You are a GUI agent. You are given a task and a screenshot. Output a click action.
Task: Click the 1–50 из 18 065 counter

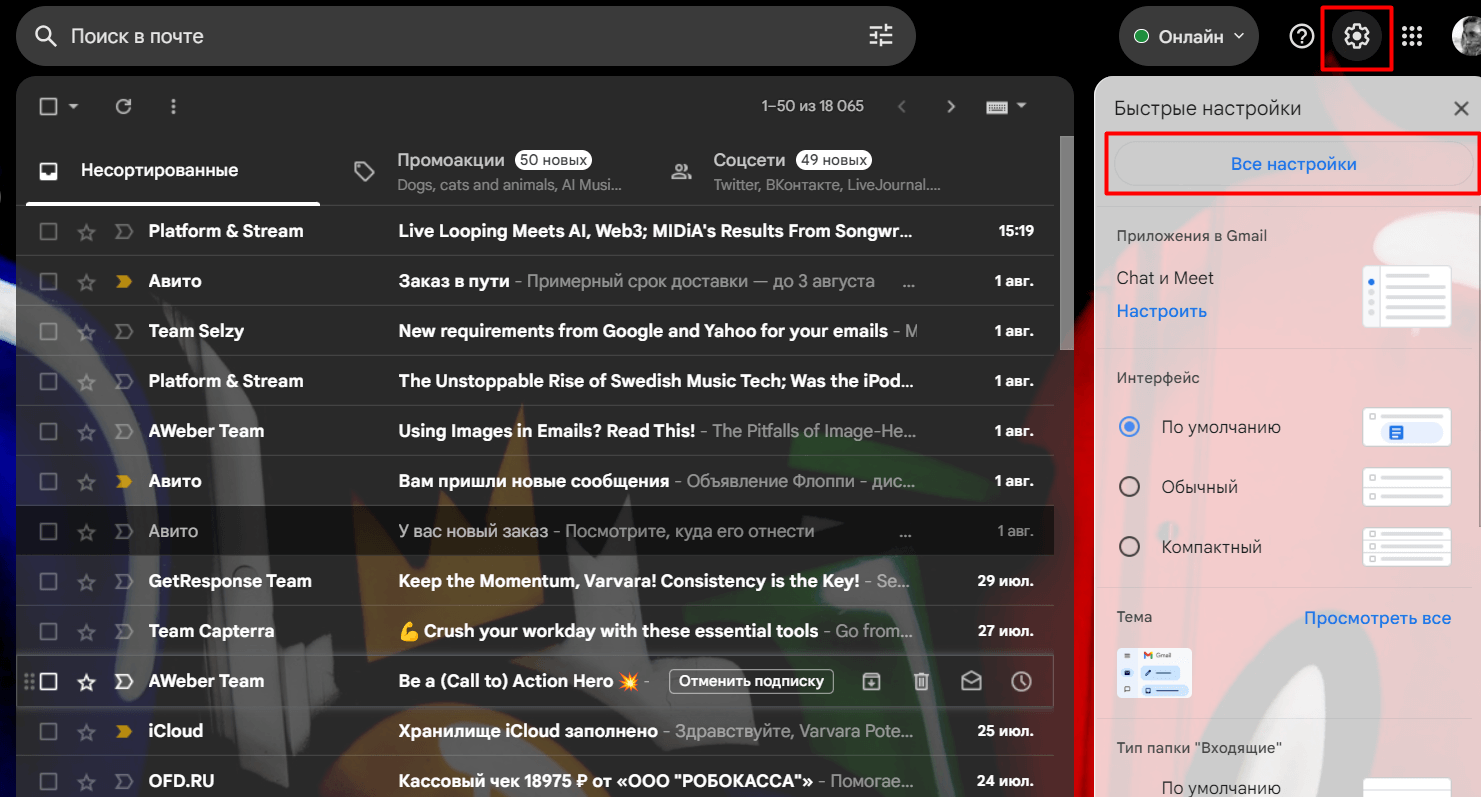[x=812, y=106]
